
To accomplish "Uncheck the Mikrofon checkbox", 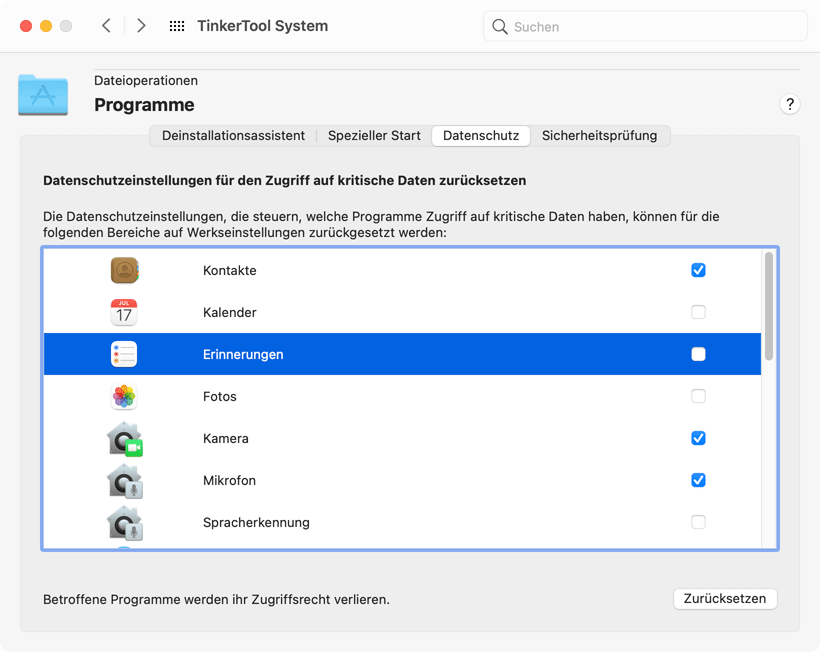I will click(x=698, y=480).
